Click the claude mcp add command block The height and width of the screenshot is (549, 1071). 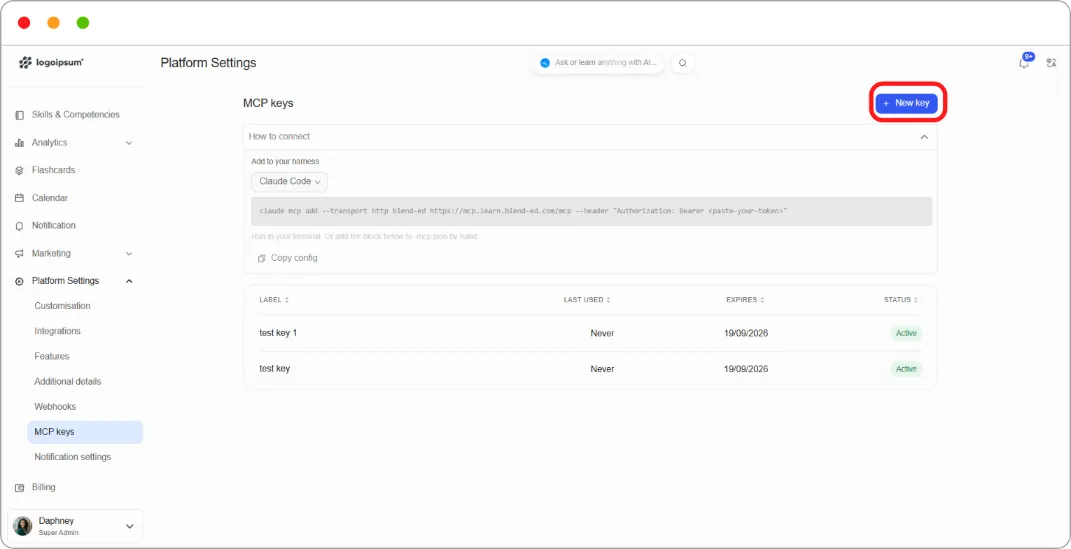[x=592, y=212]
